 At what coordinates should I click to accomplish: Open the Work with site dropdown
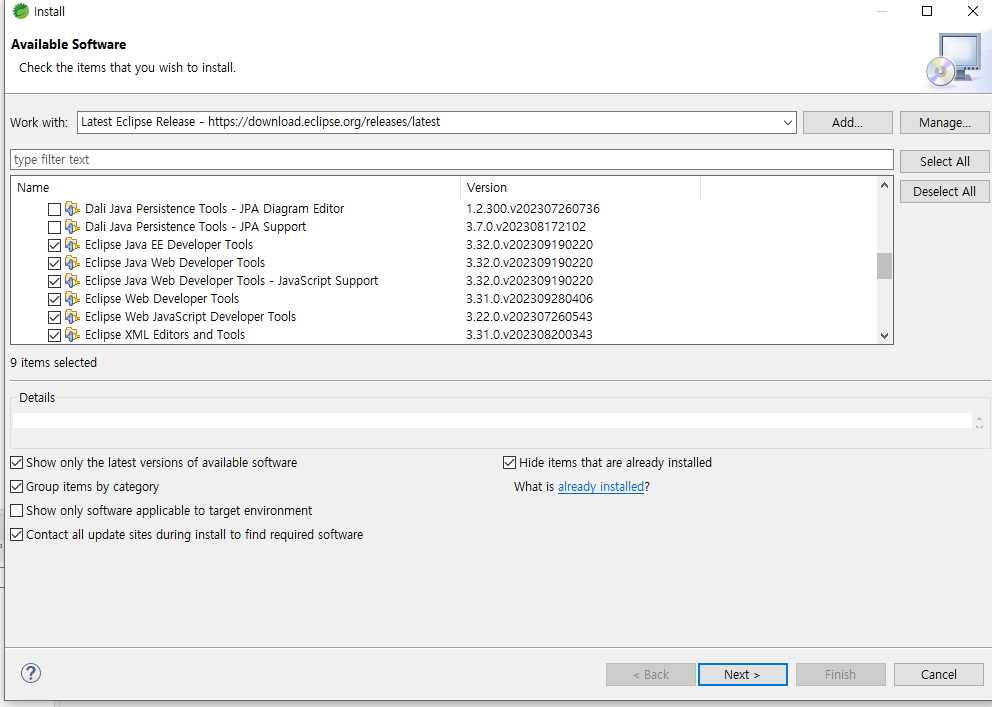(x=788, y=123)
